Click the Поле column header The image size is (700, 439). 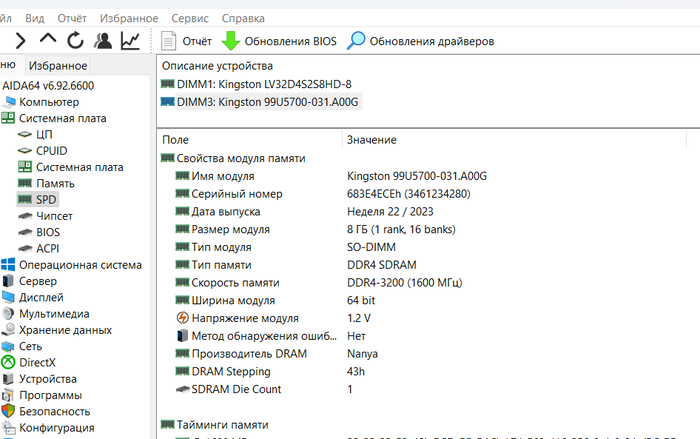(x=175, y=140)
